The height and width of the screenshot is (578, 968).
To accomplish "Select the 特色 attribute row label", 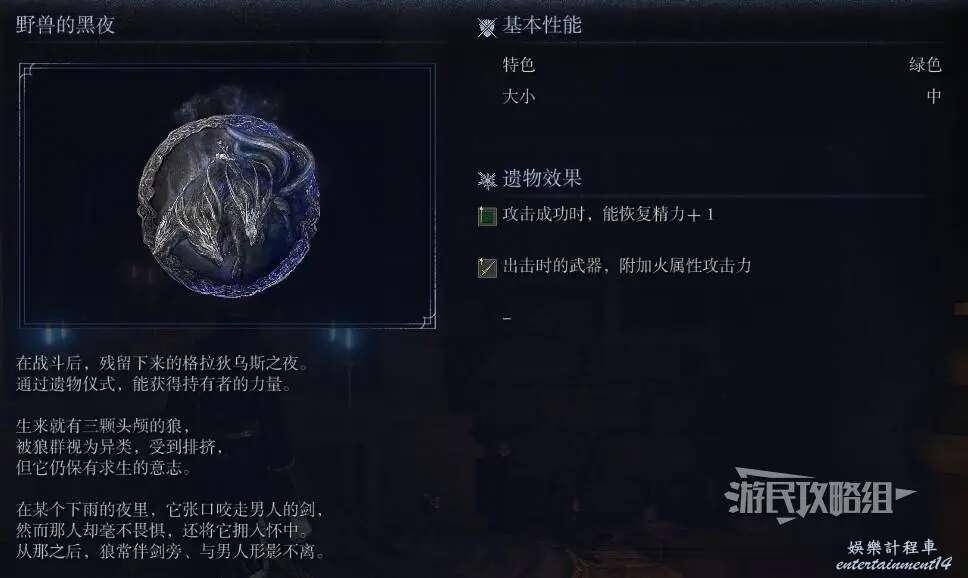I will click(x=518, y=64).
